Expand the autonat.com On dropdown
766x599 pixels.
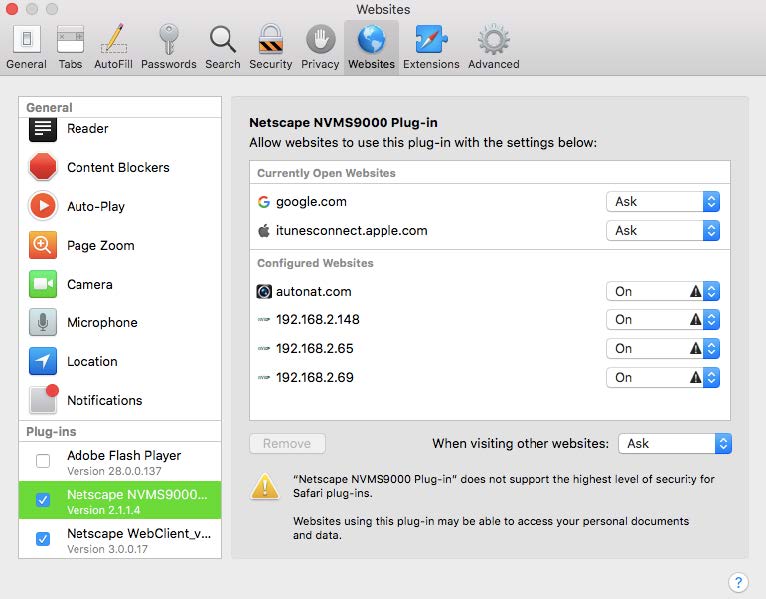(663, 292)
